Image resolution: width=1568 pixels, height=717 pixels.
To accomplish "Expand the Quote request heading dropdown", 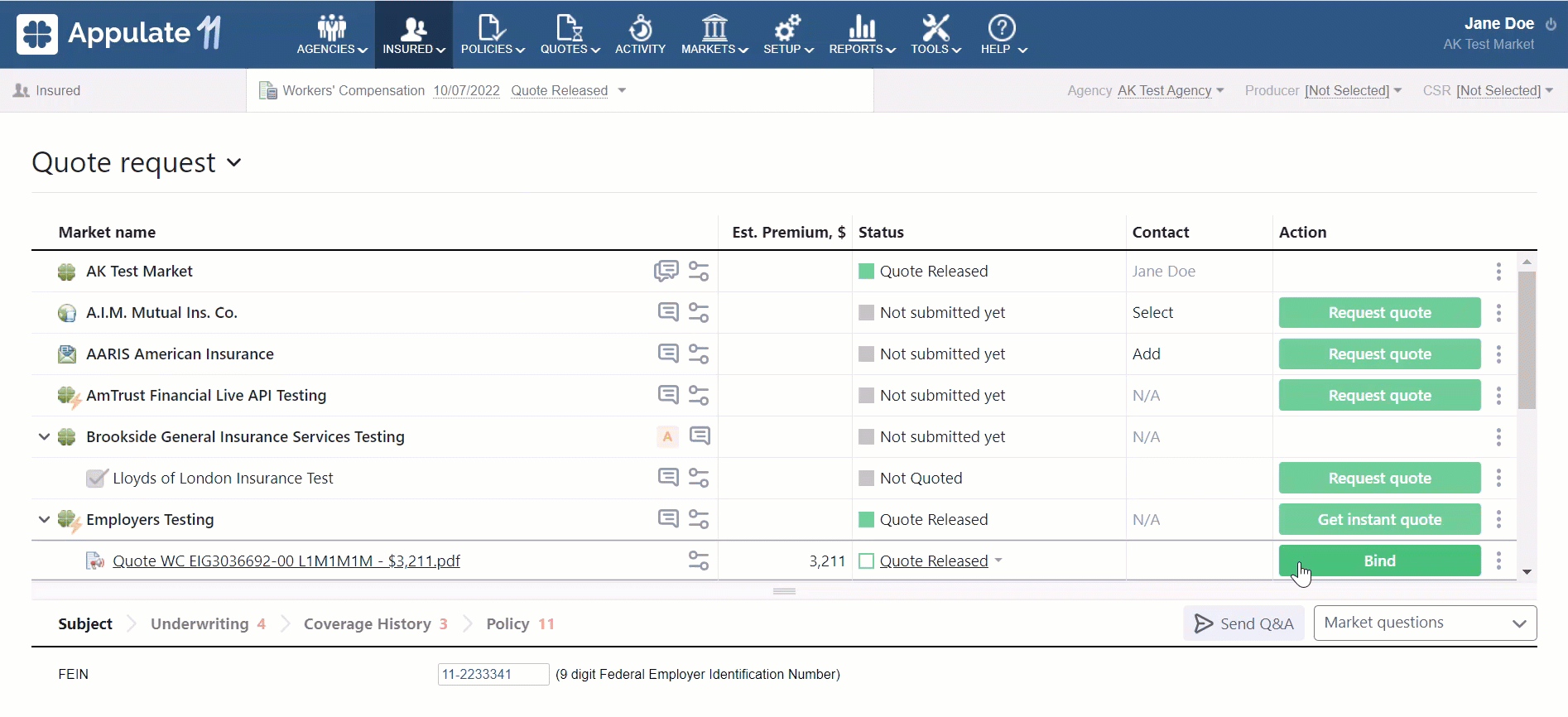I will click(x=234, y=163).
